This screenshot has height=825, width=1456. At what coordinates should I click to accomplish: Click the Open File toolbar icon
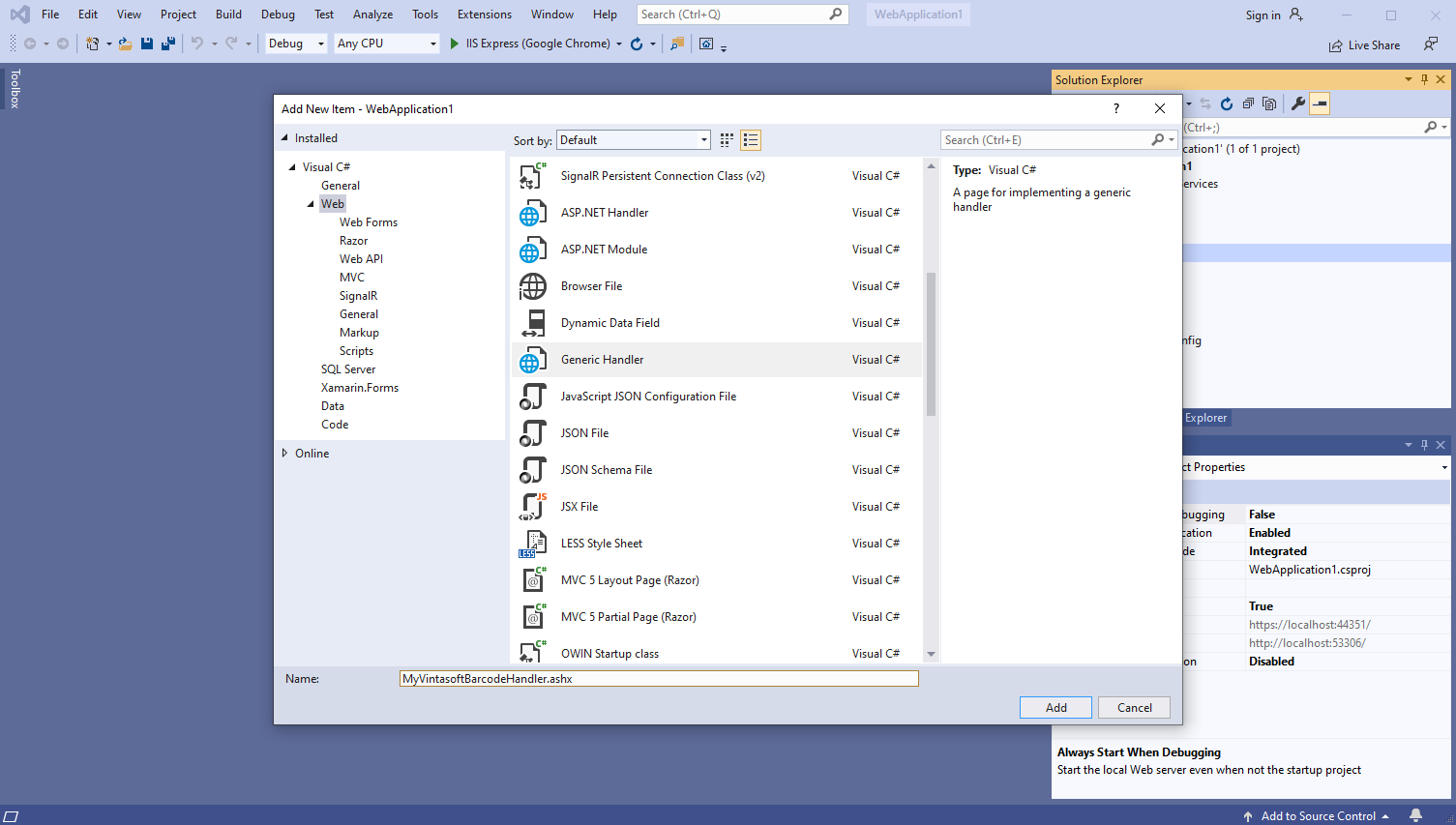pyautogui.click(x=126, y=44)
